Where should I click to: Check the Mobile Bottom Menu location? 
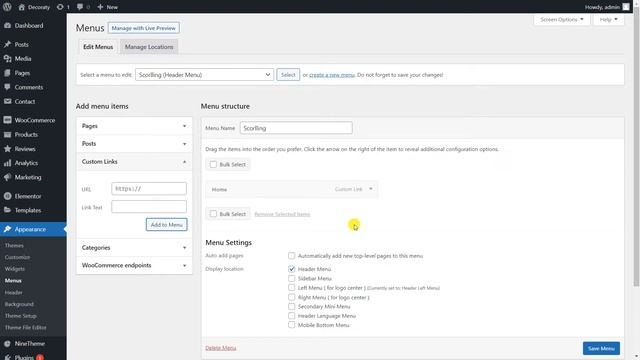point(291,325)
